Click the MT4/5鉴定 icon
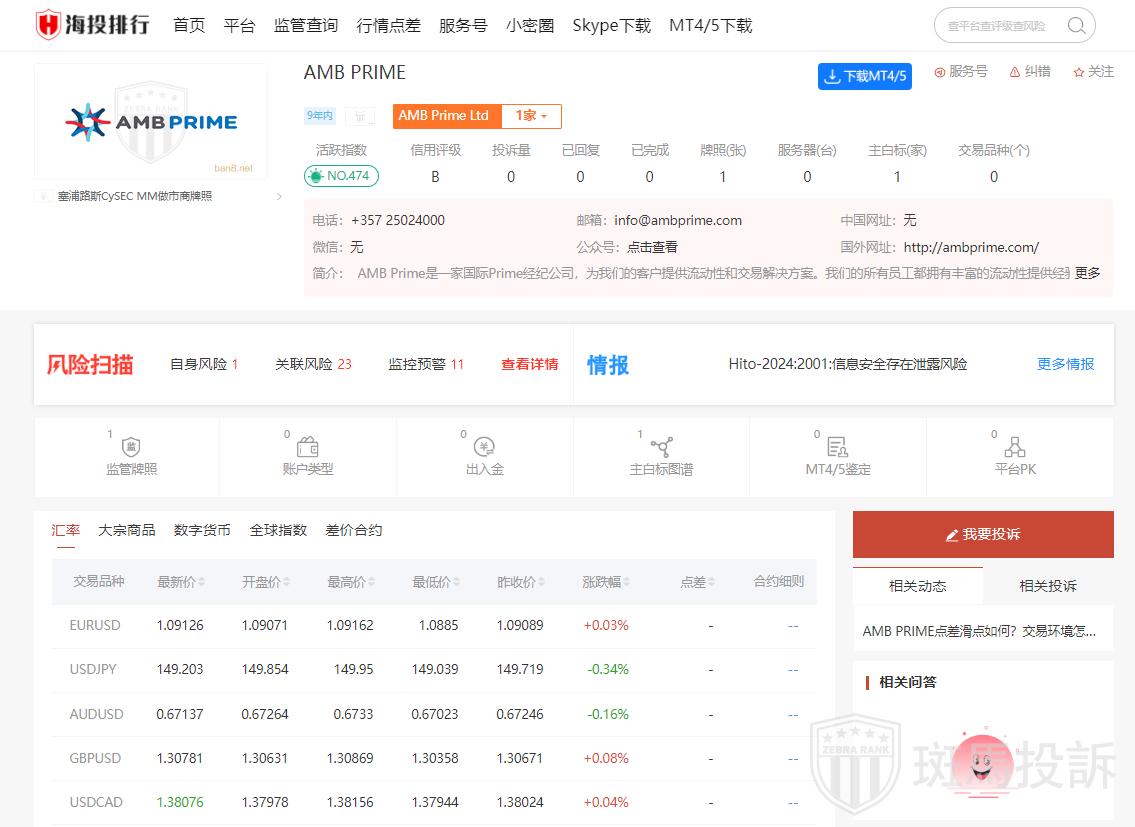The image size is (1135, 827). [837, 447]
